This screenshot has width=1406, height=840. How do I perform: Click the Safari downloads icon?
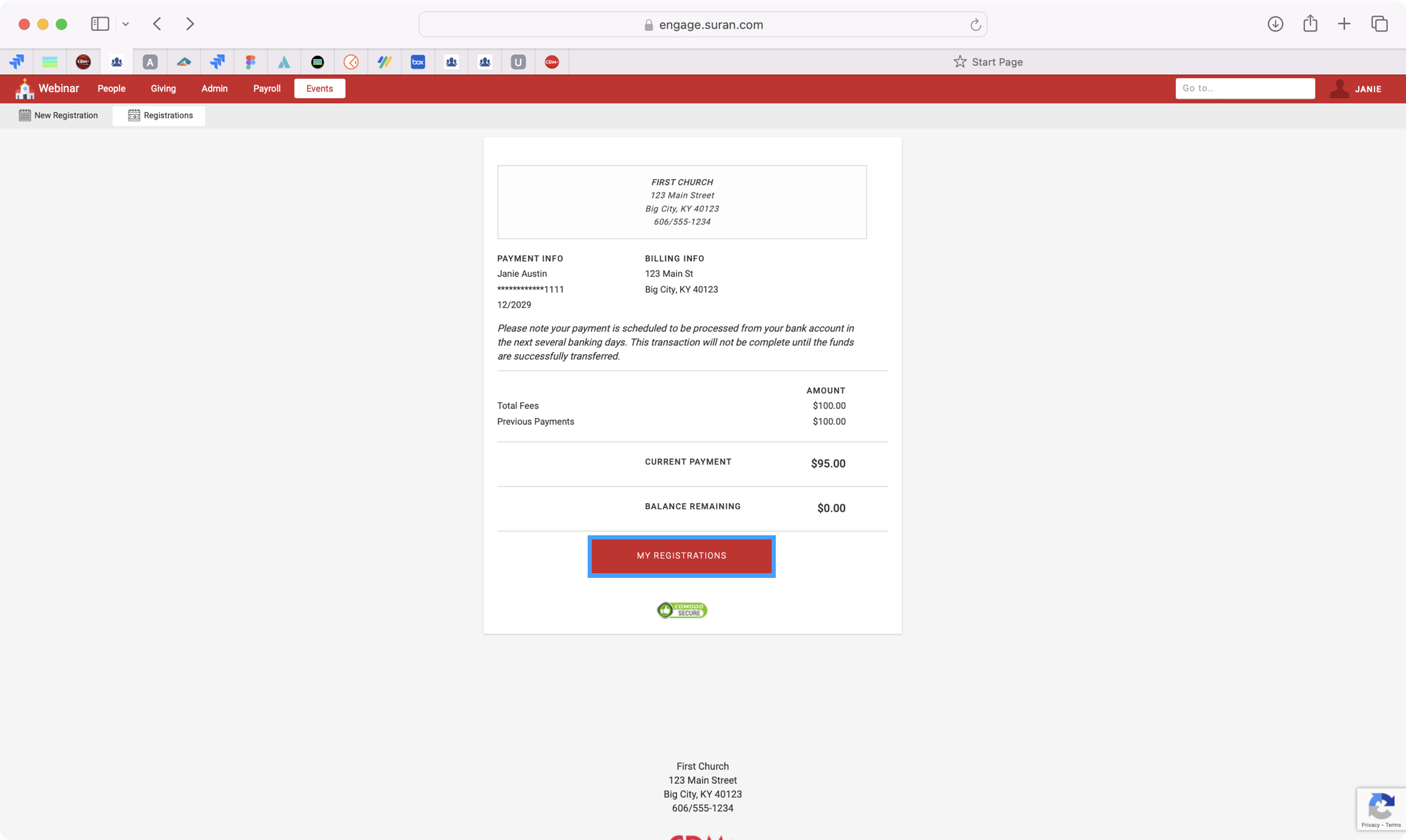pyautogui.click(x=1275, y=24)
